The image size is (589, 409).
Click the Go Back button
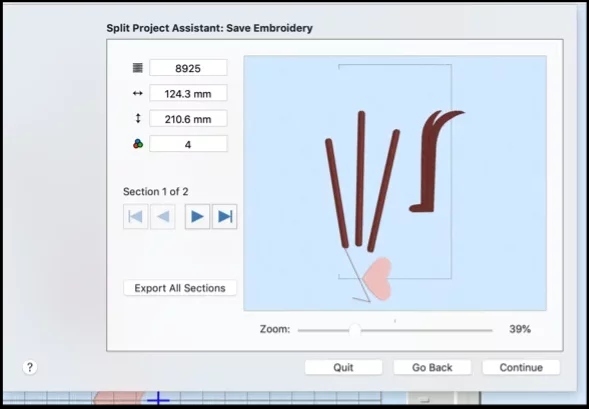coord(432,367)
